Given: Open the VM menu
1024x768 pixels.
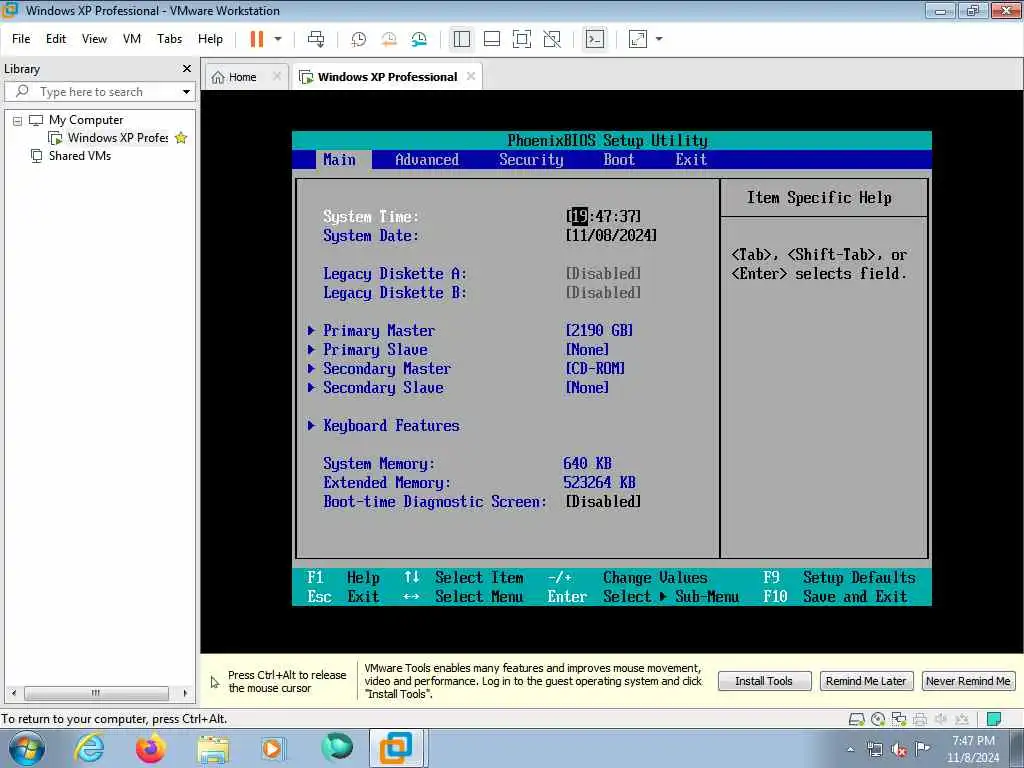Looking at the screenshot, I should pyautogui.click(x=132, y=39).
